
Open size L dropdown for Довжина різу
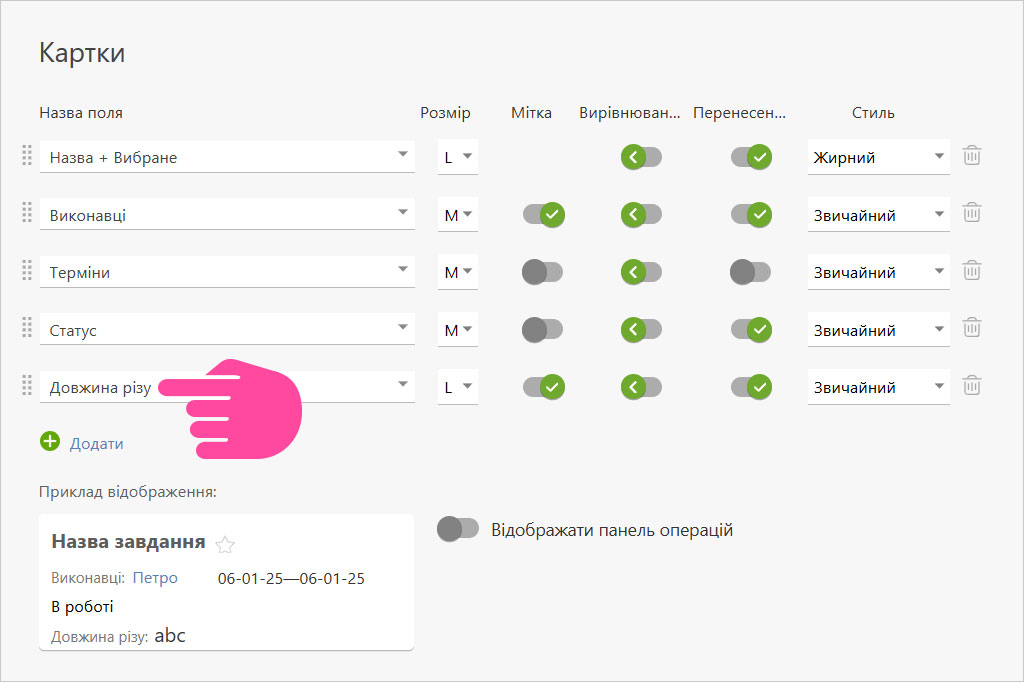click(x=458, y=387)
